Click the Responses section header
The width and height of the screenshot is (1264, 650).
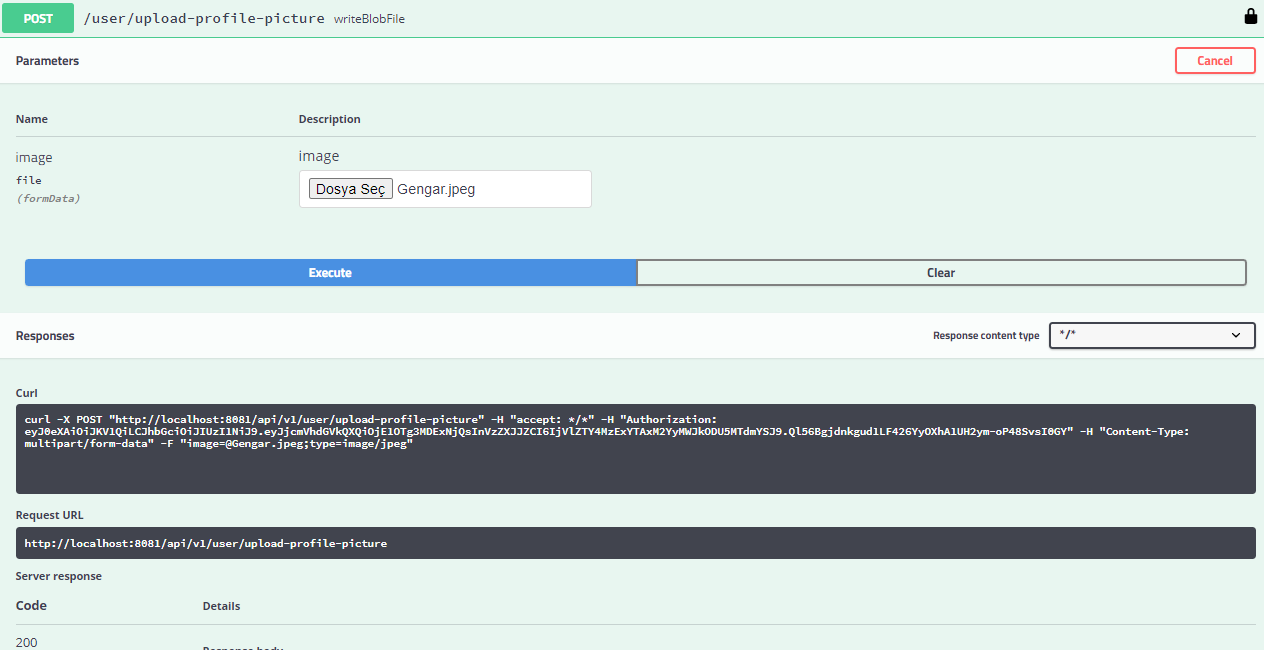click(45, 335)
